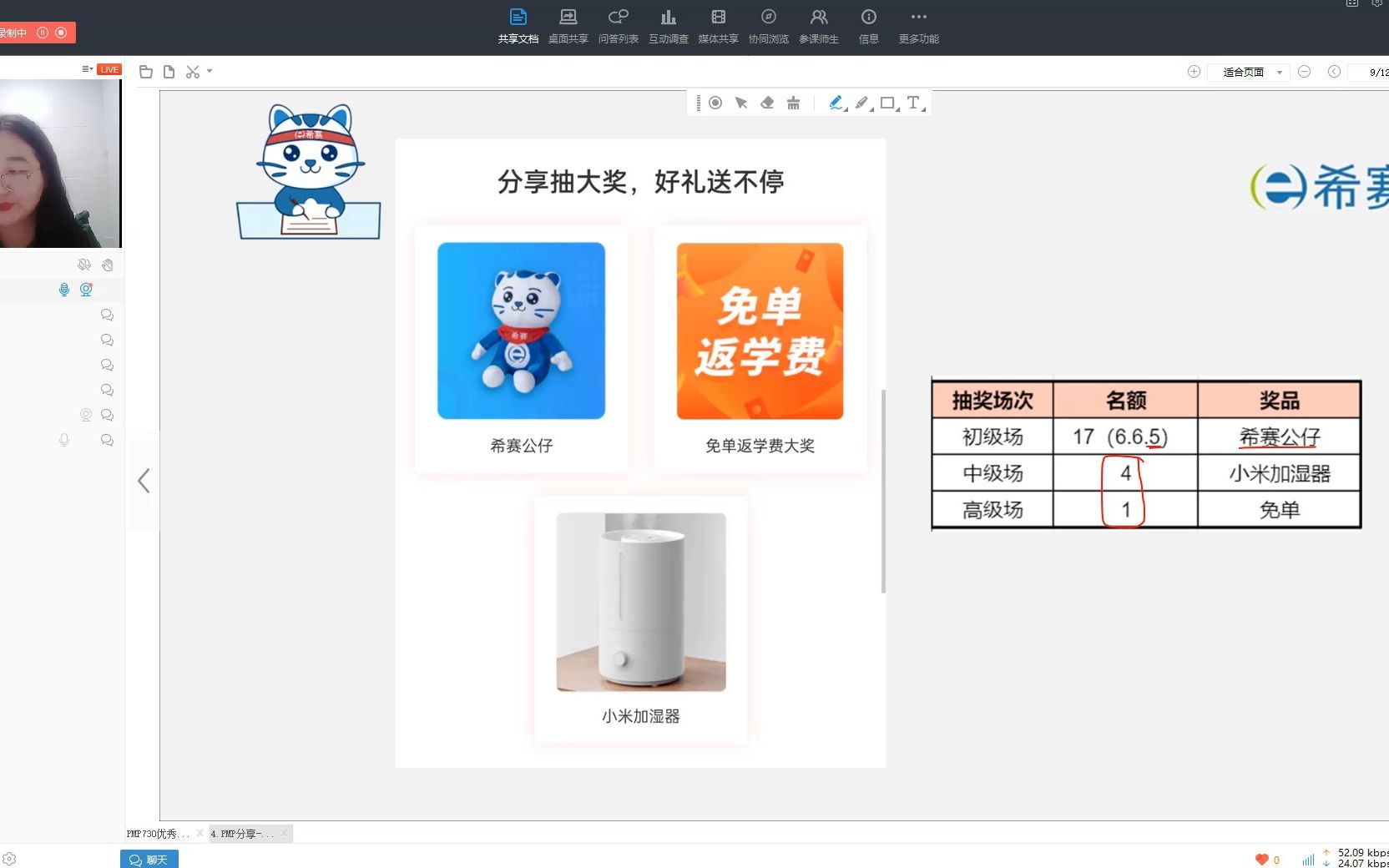Collapse the left panel with the chevron
The width and height of the screenshot is (1389, 868).
click(144, 480)
